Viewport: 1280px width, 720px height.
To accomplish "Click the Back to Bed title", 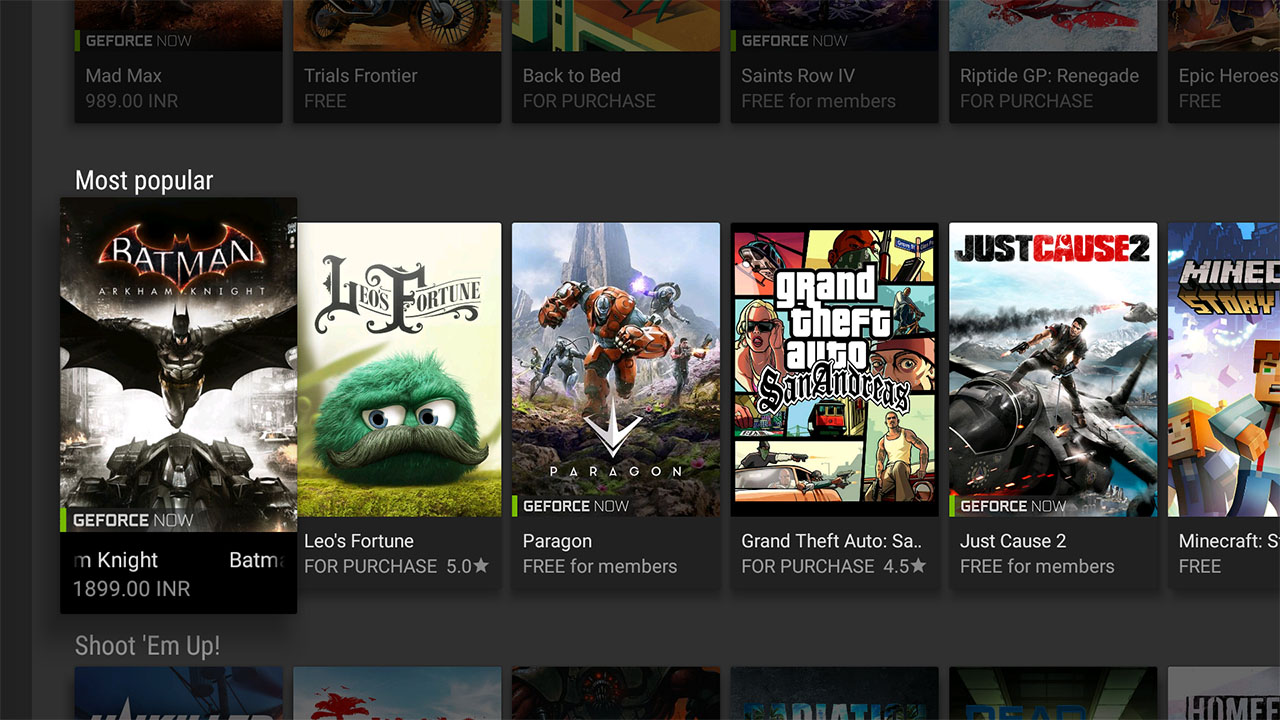I will coord(572,76).
